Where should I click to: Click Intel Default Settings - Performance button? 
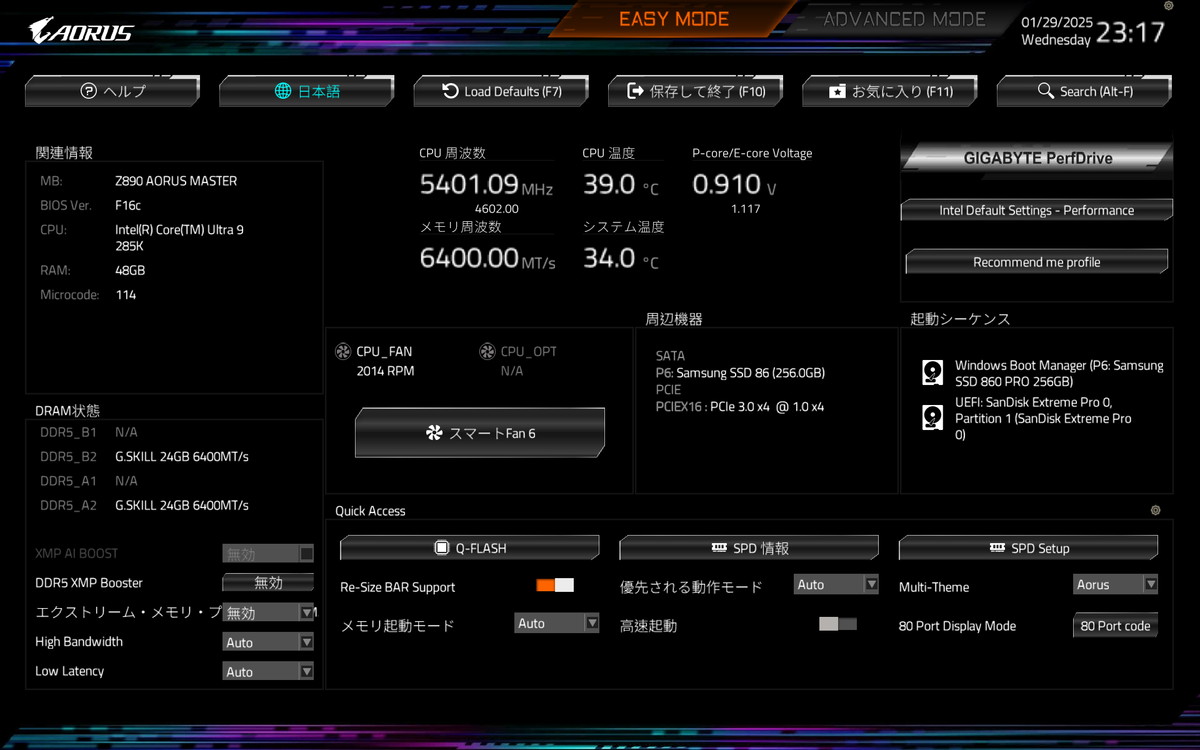tap(1037, 210)
